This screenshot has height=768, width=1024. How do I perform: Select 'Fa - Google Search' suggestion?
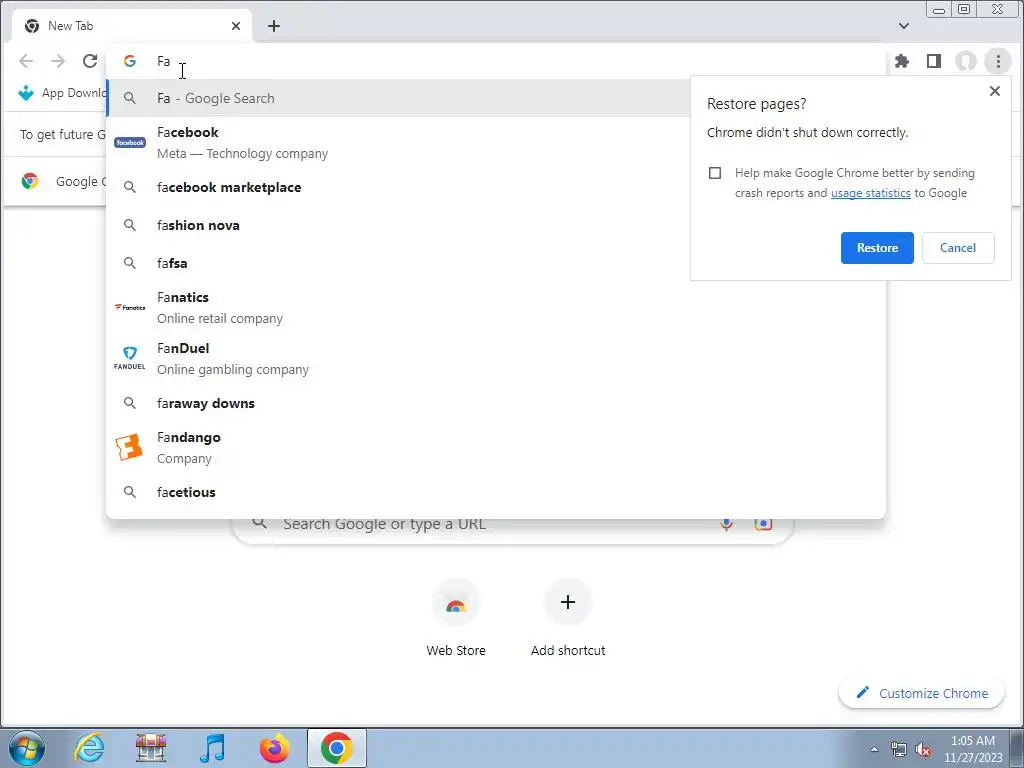[398, 98]
